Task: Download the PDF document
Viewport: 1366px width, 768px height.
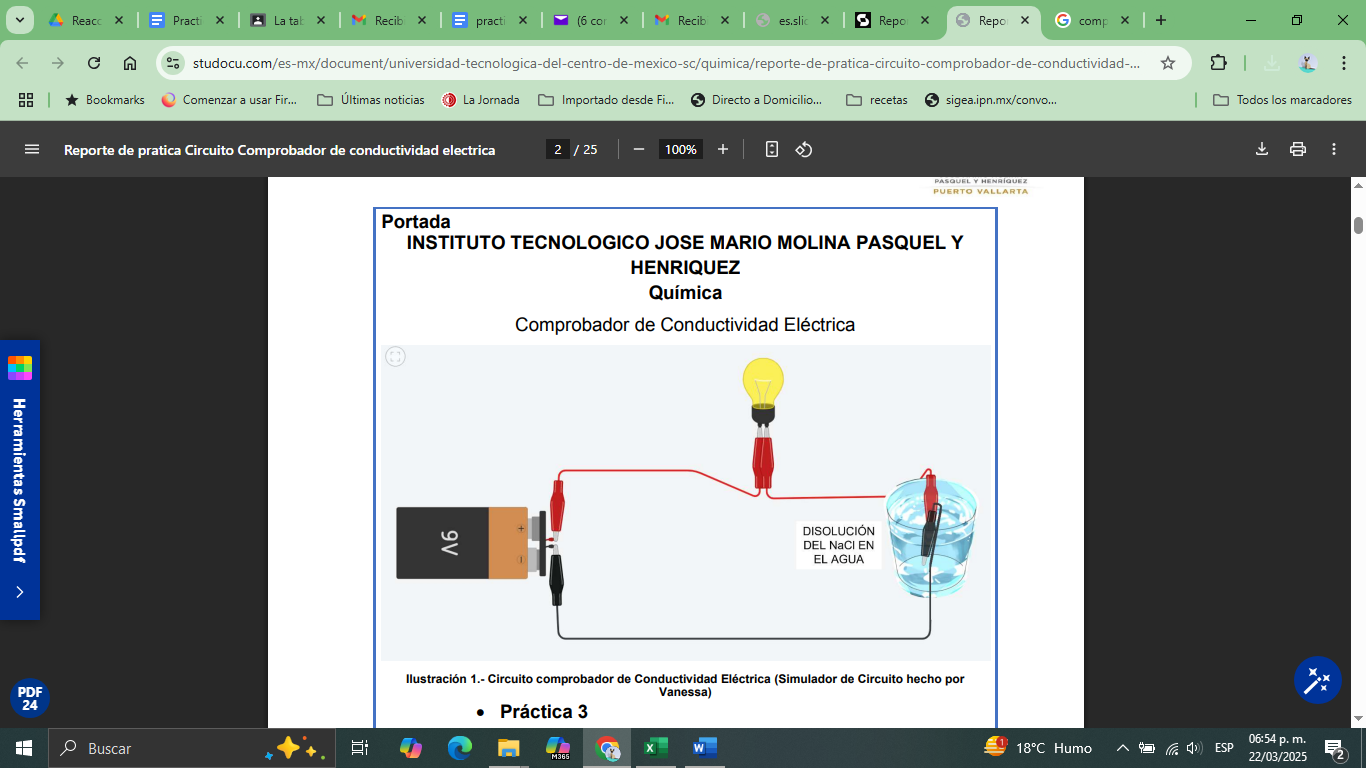Action: click(1262, 149)
